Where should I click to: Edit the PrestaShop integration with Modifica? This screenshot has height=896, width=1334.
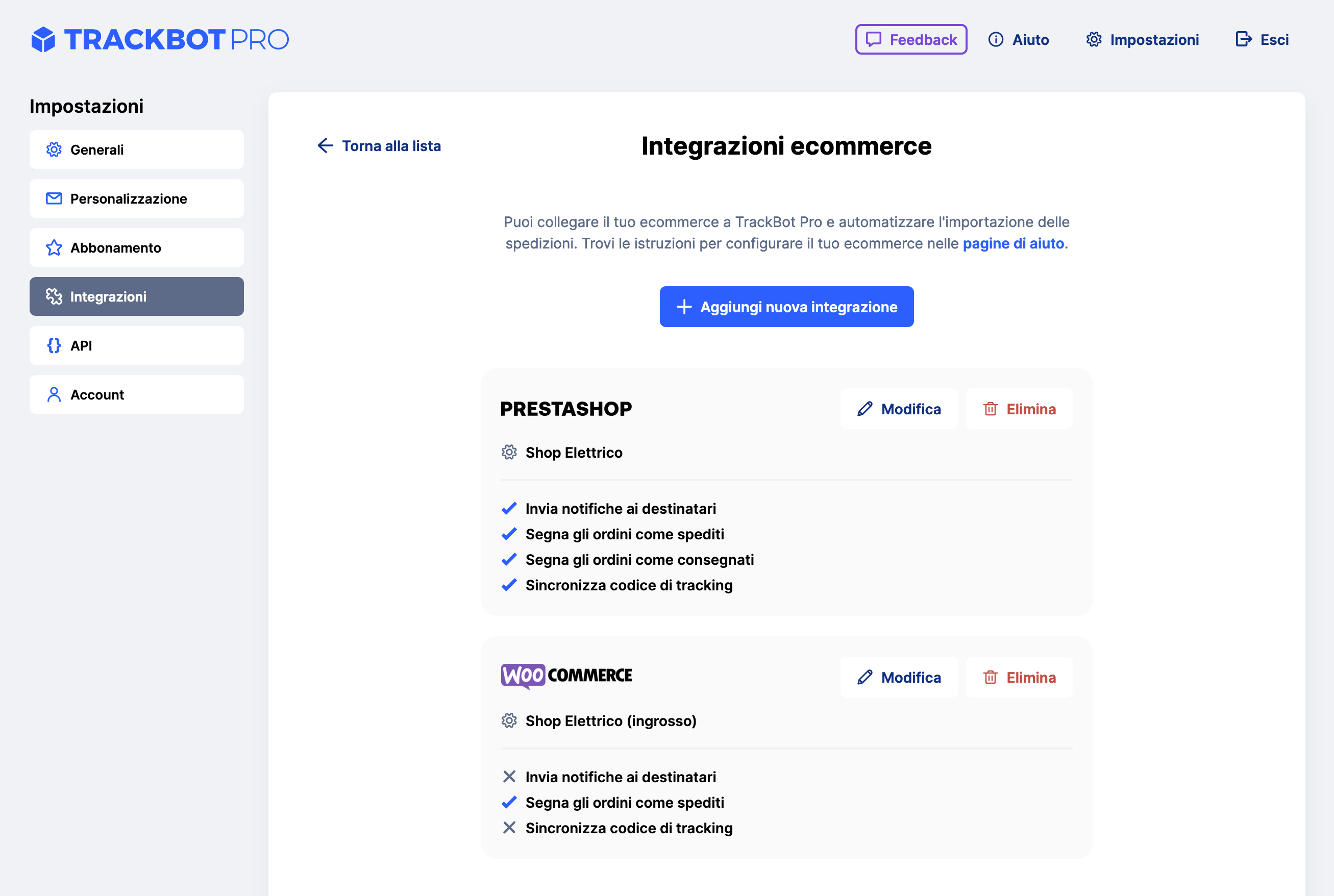pos(899,409)
